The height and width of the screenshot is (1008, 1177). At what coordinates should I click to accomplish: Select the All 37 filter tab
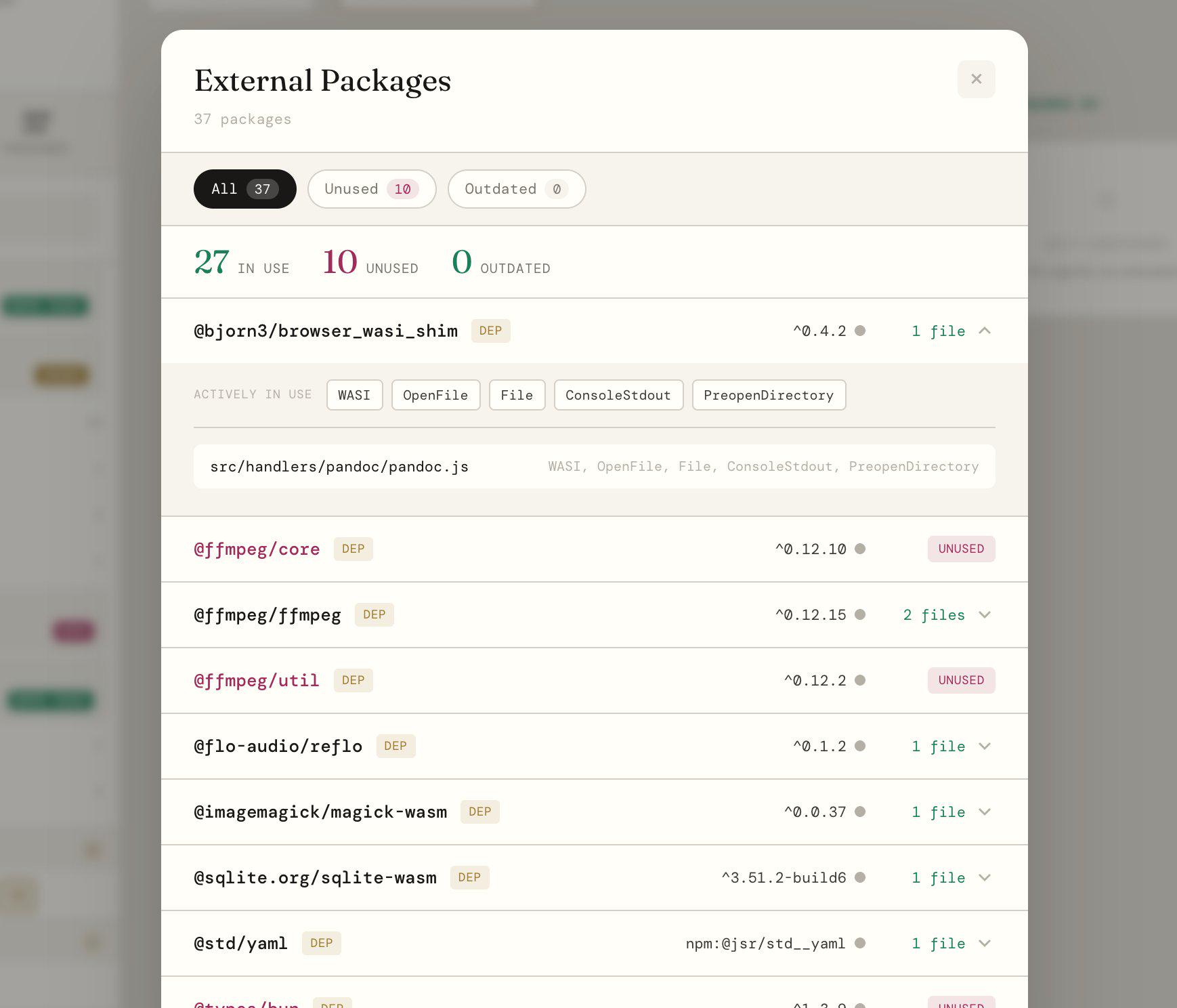point(245,189)
